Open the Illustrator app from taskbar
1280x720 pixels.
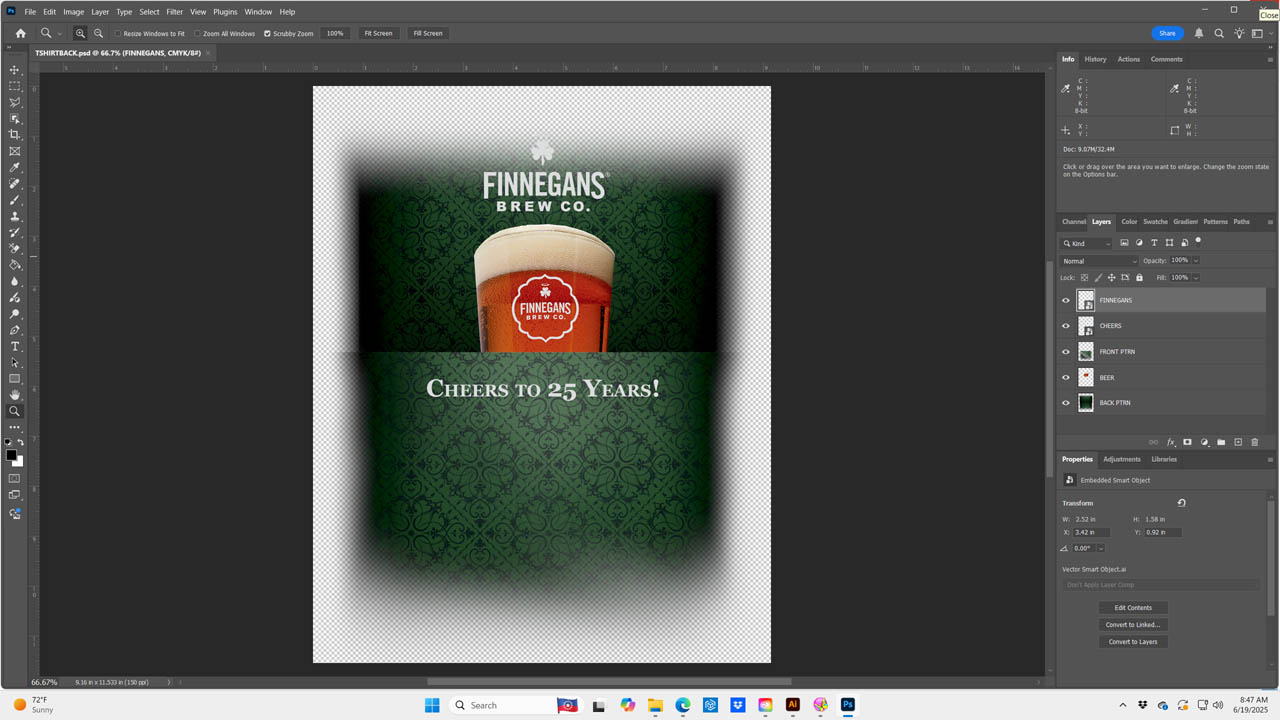(x=793, y=705)
